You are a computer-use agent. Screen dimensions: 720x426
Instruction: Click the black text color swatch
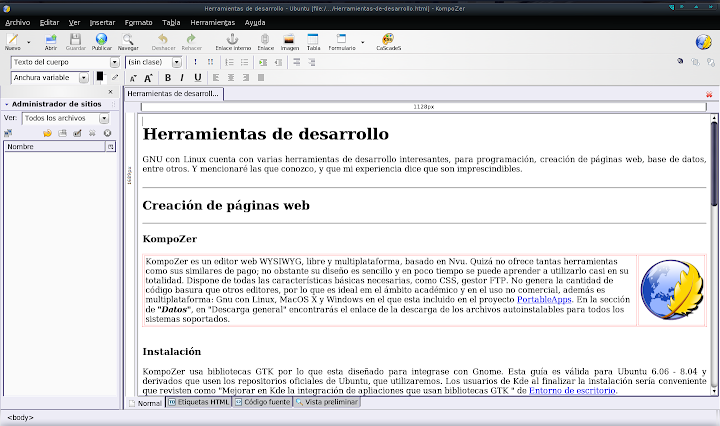pos(100,76)
